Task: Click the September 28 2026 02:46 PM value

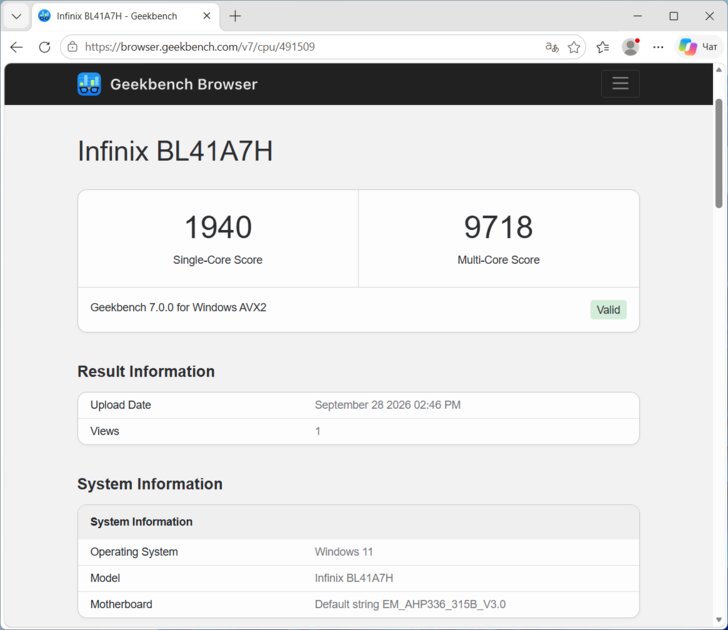Action: [388, 405]
